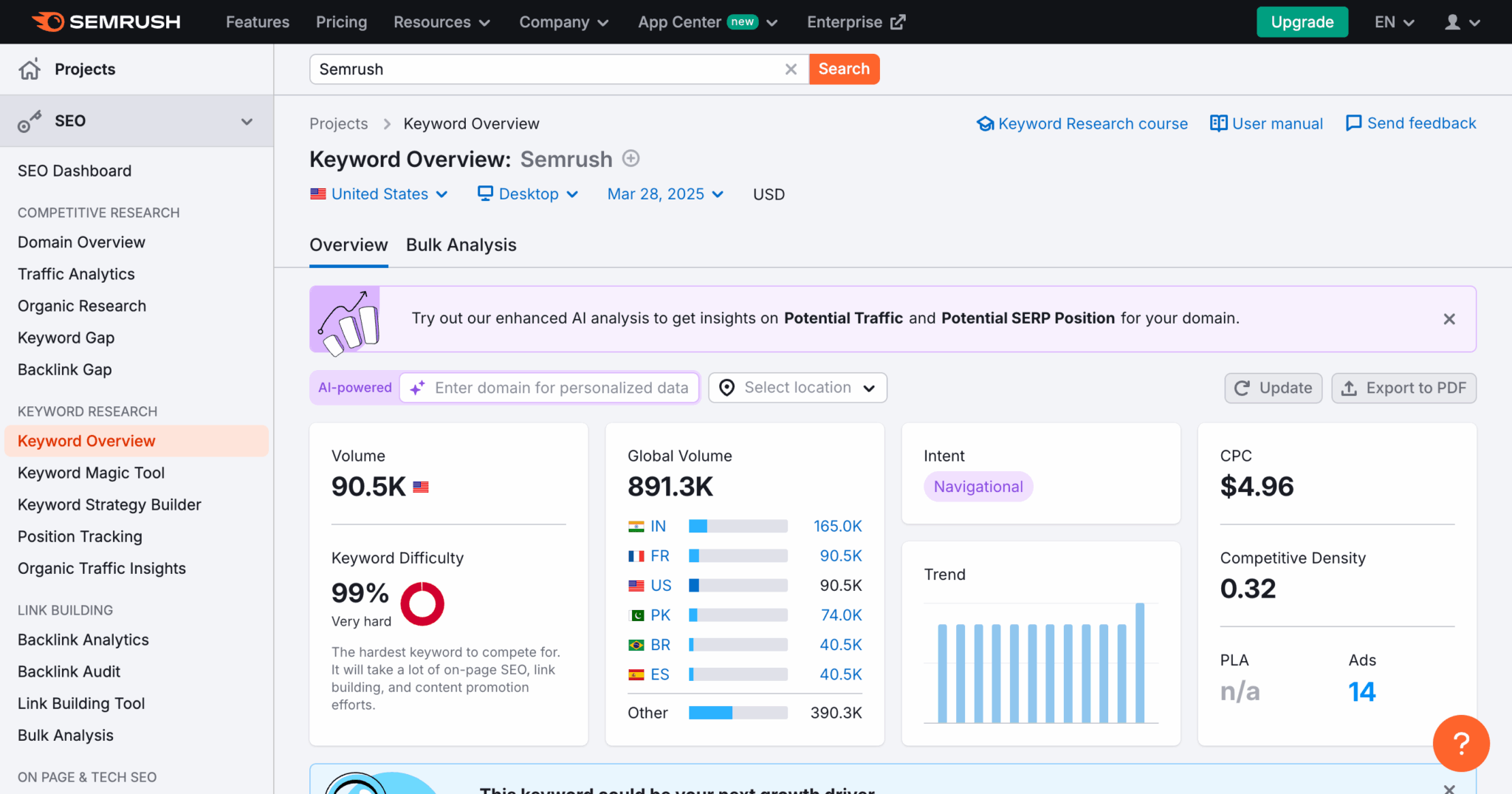1512x794 pixels.
Task: Expand the Resources menu
Action: 441,22
